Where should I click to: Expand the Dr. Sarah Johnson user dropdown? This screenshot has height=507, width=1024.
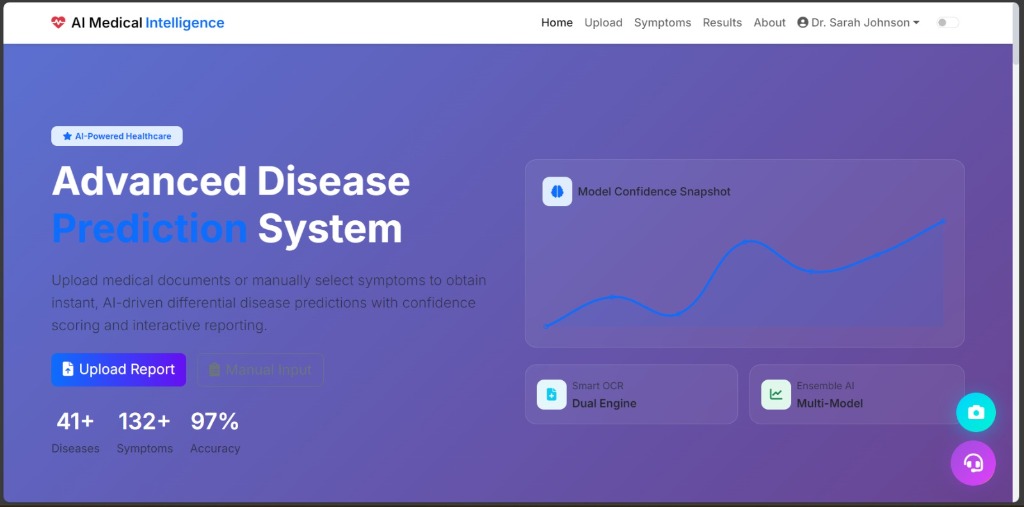858,23
